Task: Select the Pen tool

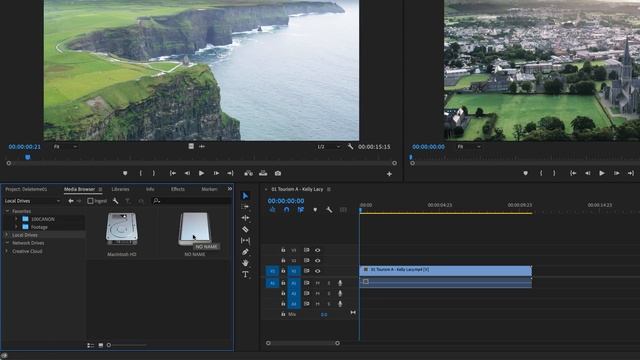Action: tap(245, 252)
